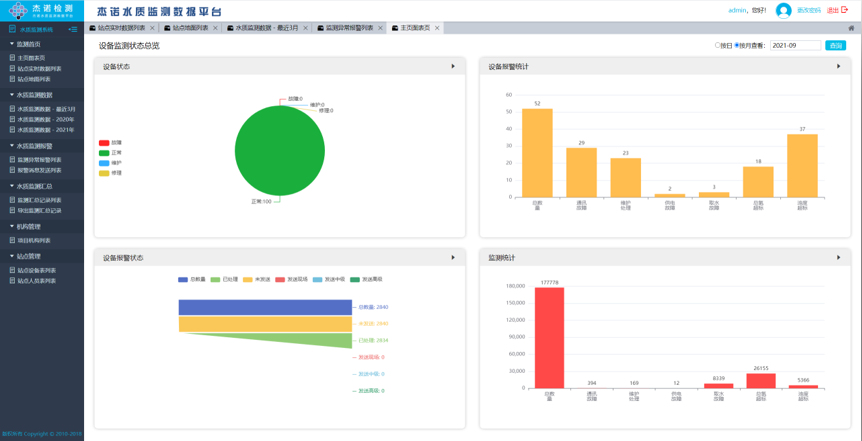The height and width of the screenshot is (441, 862).
Task: Click the home icon at the tab bar's right end
Action: 851,28
